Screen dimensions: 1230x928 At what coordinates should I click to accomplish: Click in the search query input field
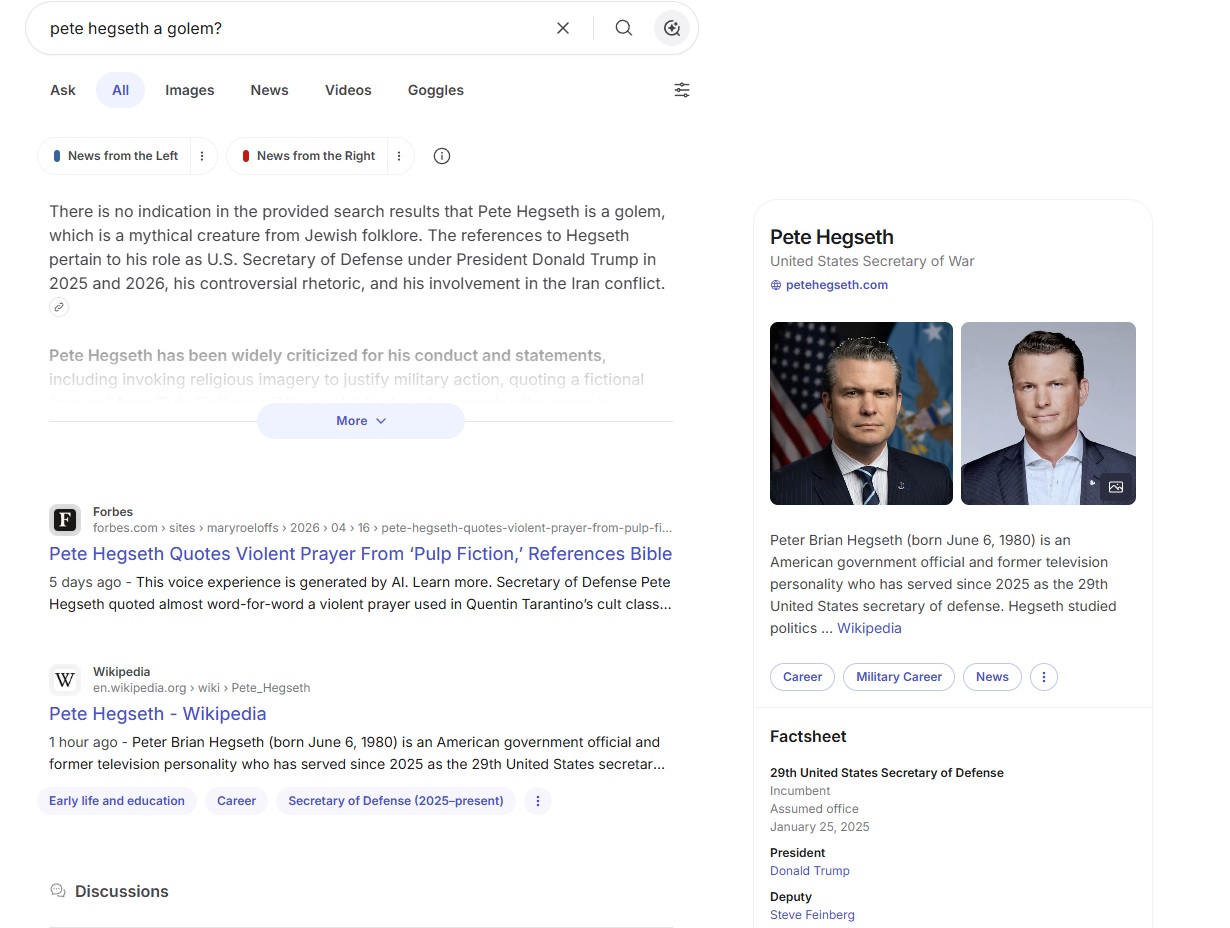pos(295,28)
